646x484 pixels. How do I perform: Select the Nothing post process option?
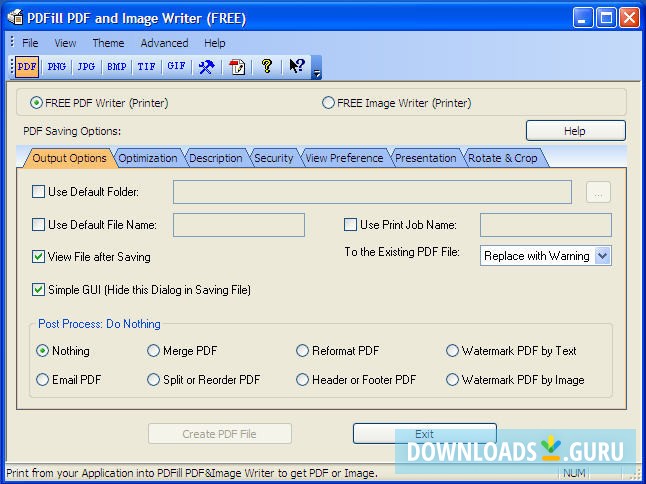point(42,351)
